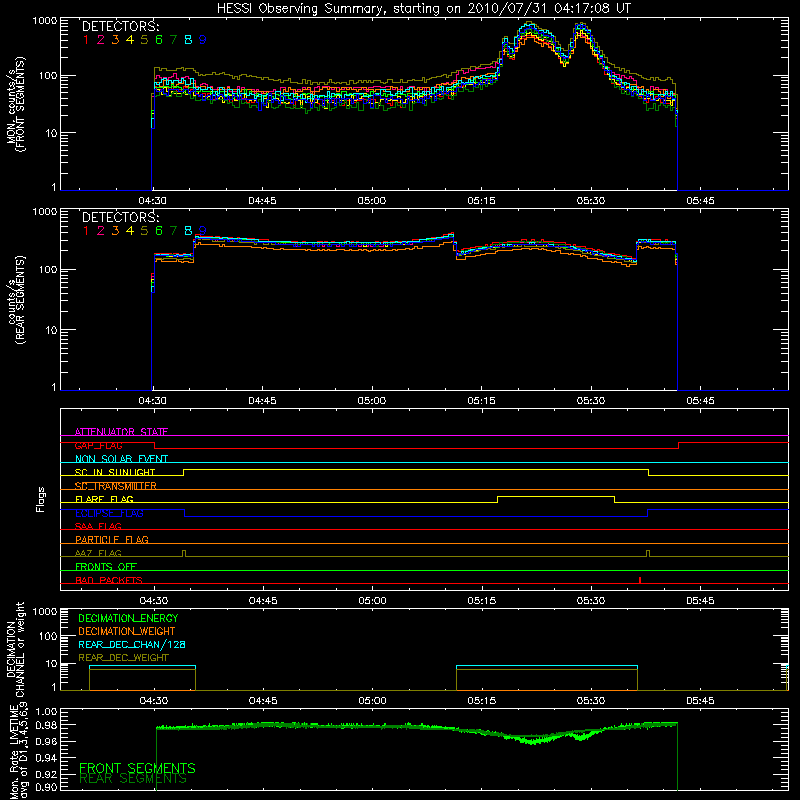This screenshot has height=800, width=800.
Task: Click 05:45 tick label under flags plot
Action: pos(701,601)
